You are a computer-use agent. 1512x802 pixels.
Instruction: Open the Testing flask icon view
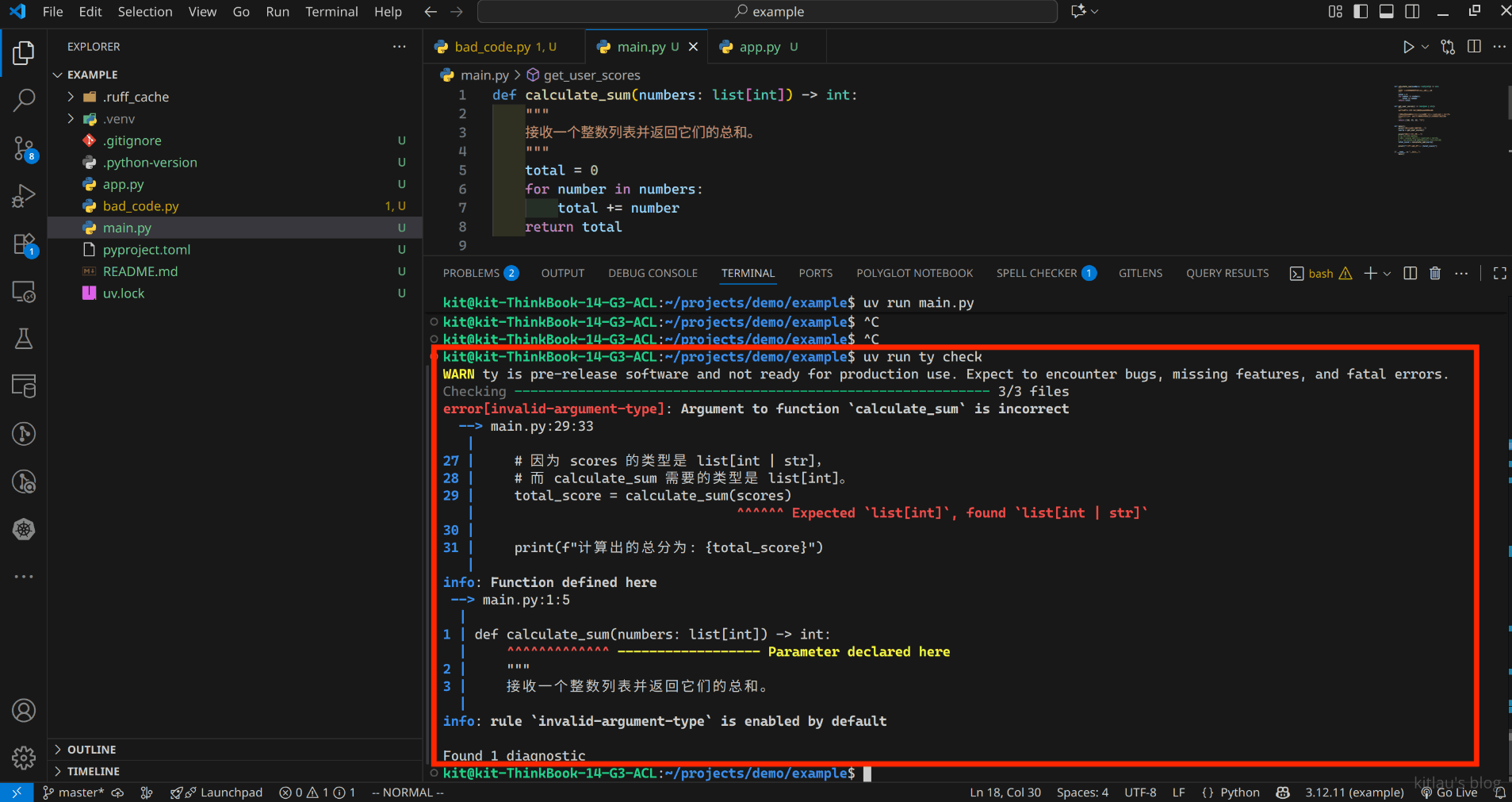click(24, 339)
